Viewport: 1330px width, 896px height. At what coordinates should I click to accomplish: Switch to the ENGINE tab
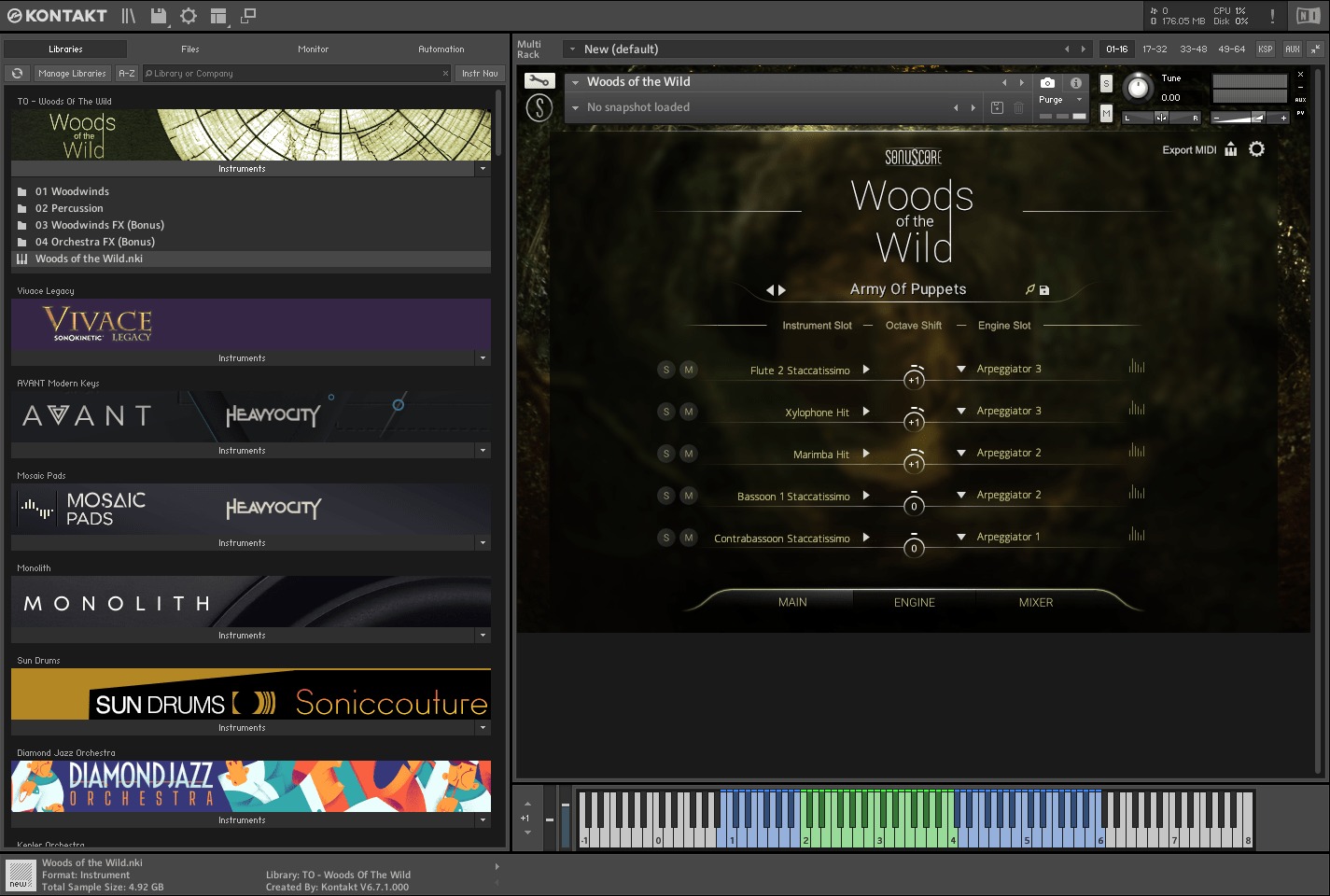(914, 603)
